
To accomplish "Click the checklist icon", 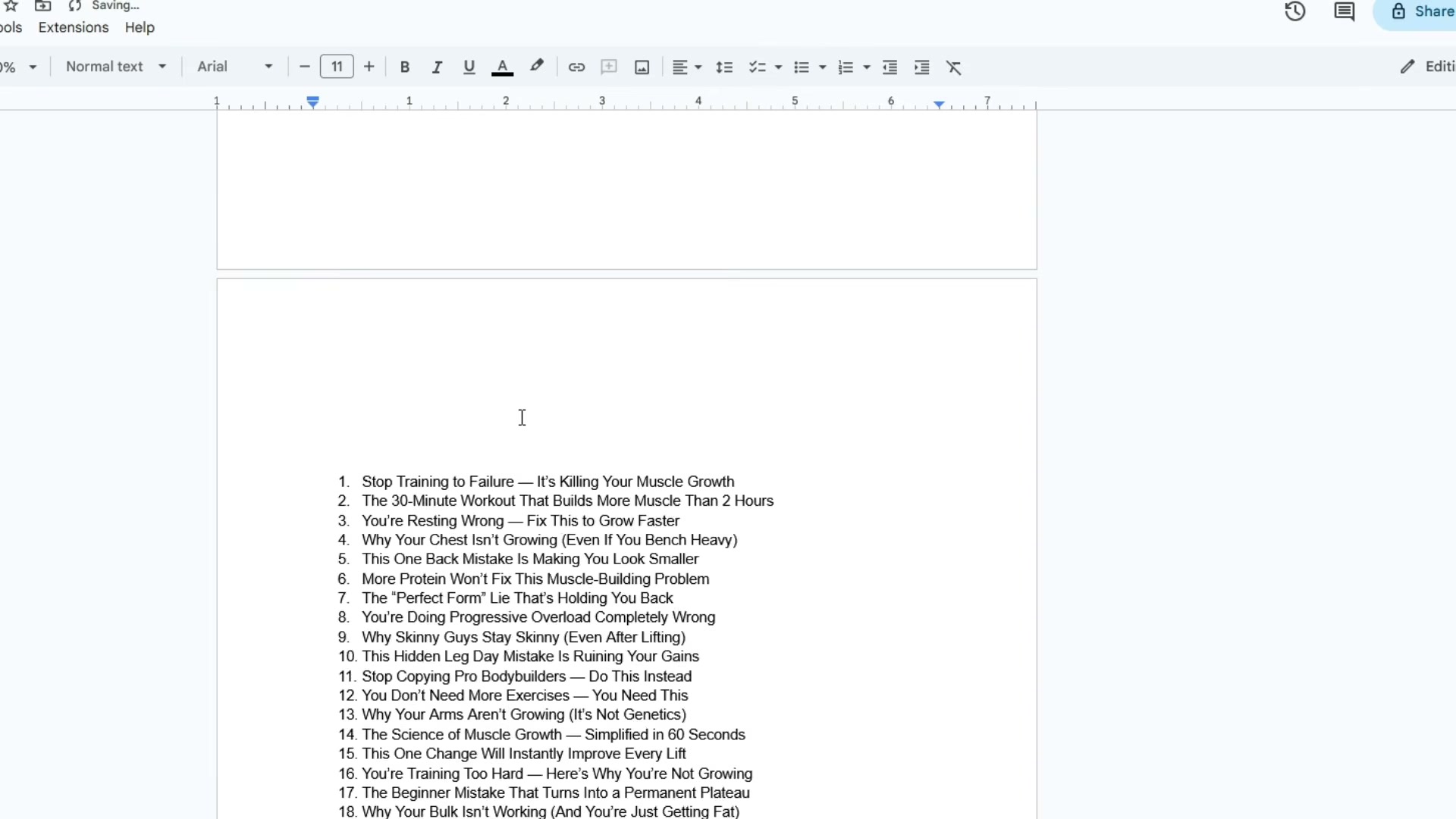I will point(757,67).
